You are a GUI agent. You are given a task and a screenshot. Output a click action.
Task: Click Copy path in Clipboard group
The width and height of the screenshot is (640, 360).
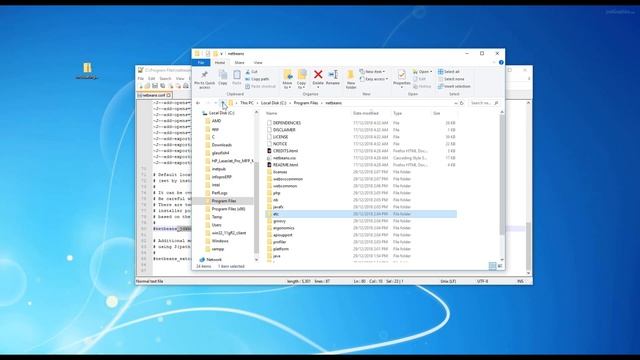pyautogui.click(x=257, y=79)
